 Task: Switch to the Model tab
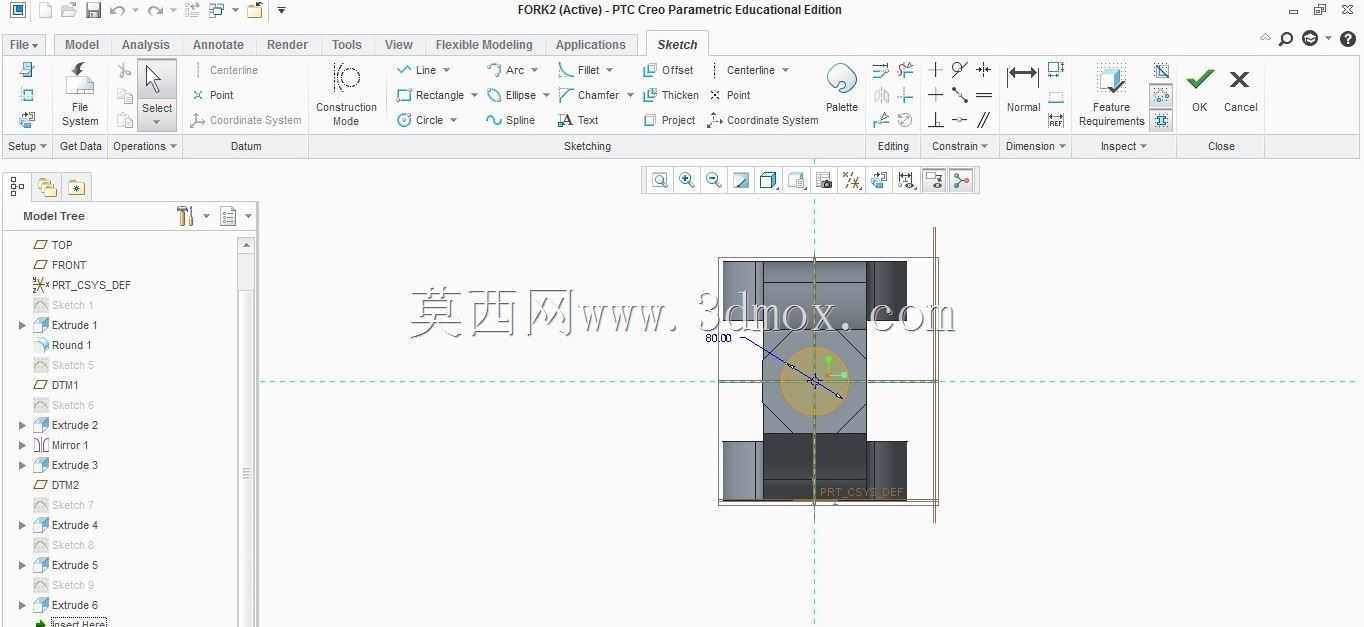click(82, 44)
